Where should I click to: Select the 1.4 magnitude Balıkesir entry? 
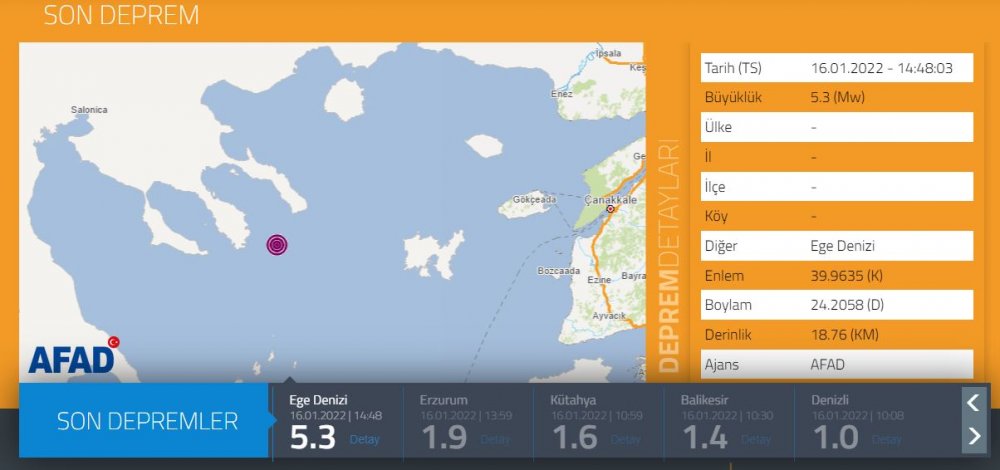click(707, 436)
